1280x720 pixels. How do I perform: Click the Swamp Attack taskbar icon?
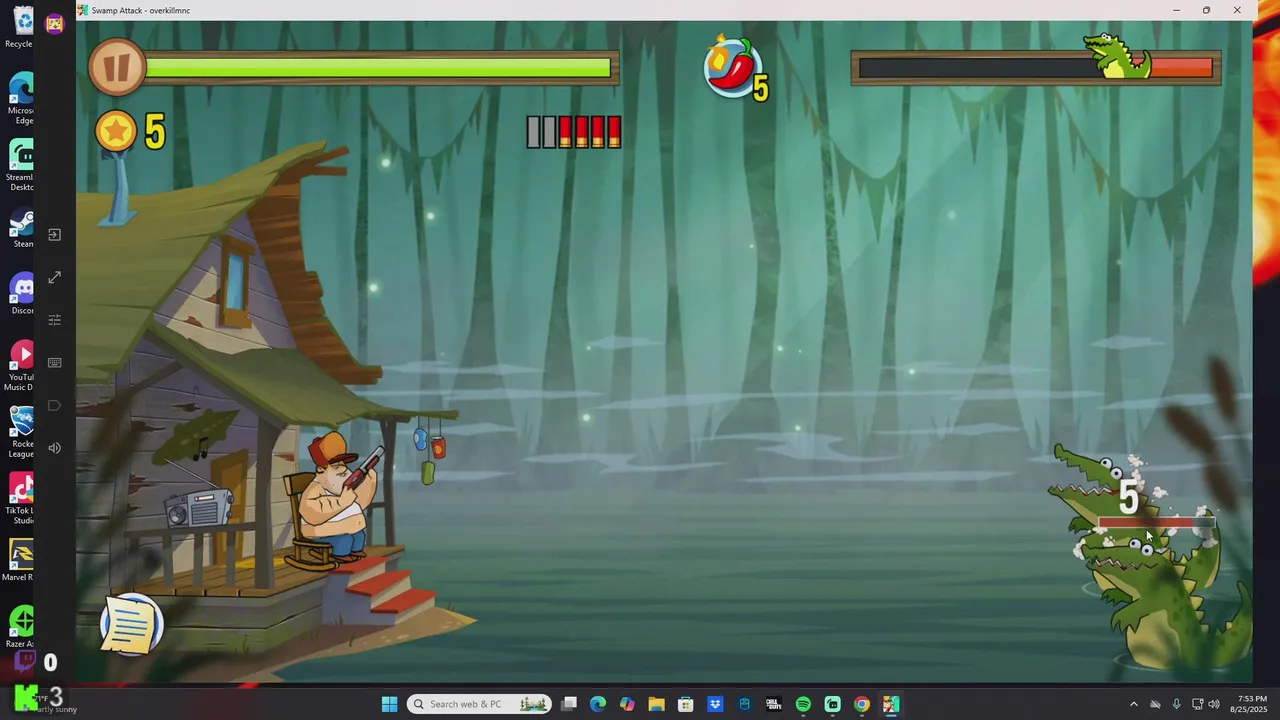coord(890,704)
